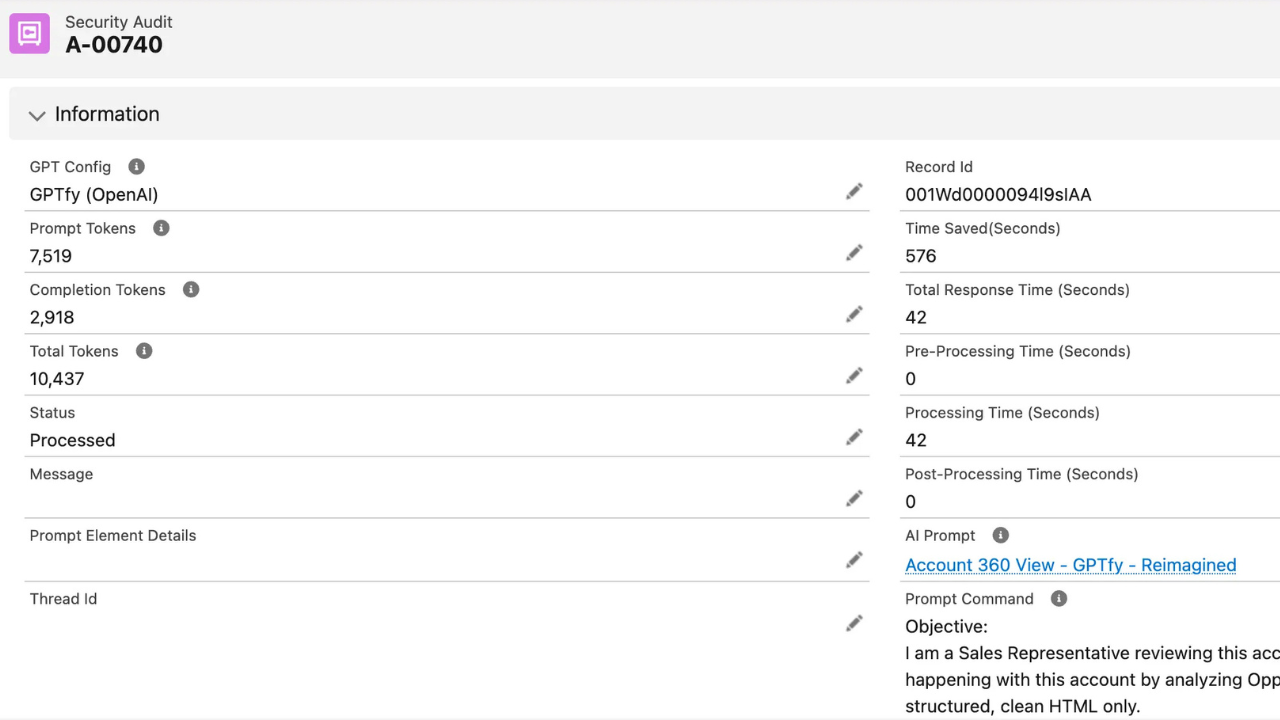Edit the Prompt Tokens value

coord(853,253)
